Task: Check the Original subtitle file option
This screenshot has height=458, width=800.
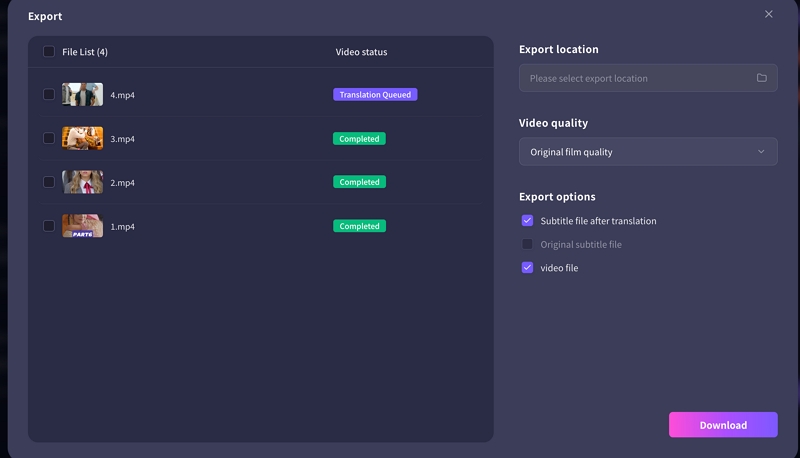Action: coord(527,244)
